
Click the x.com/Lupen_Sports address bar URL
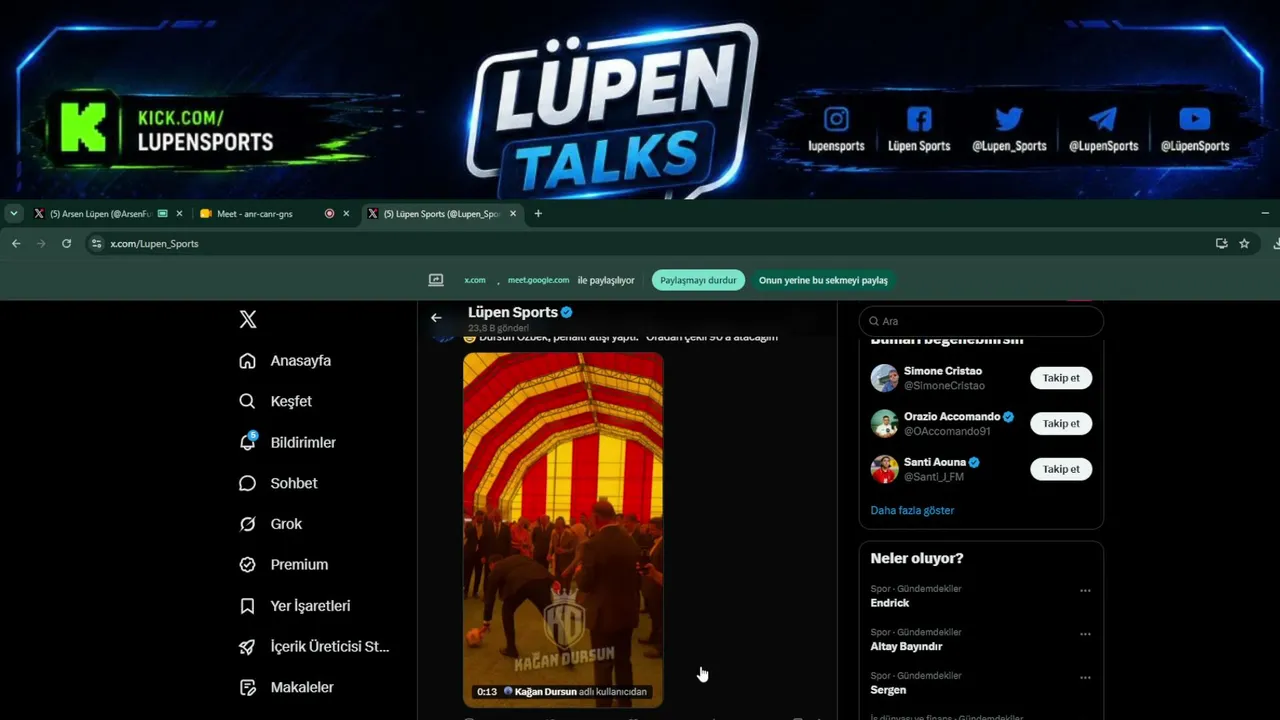click(x=154, y=244)
